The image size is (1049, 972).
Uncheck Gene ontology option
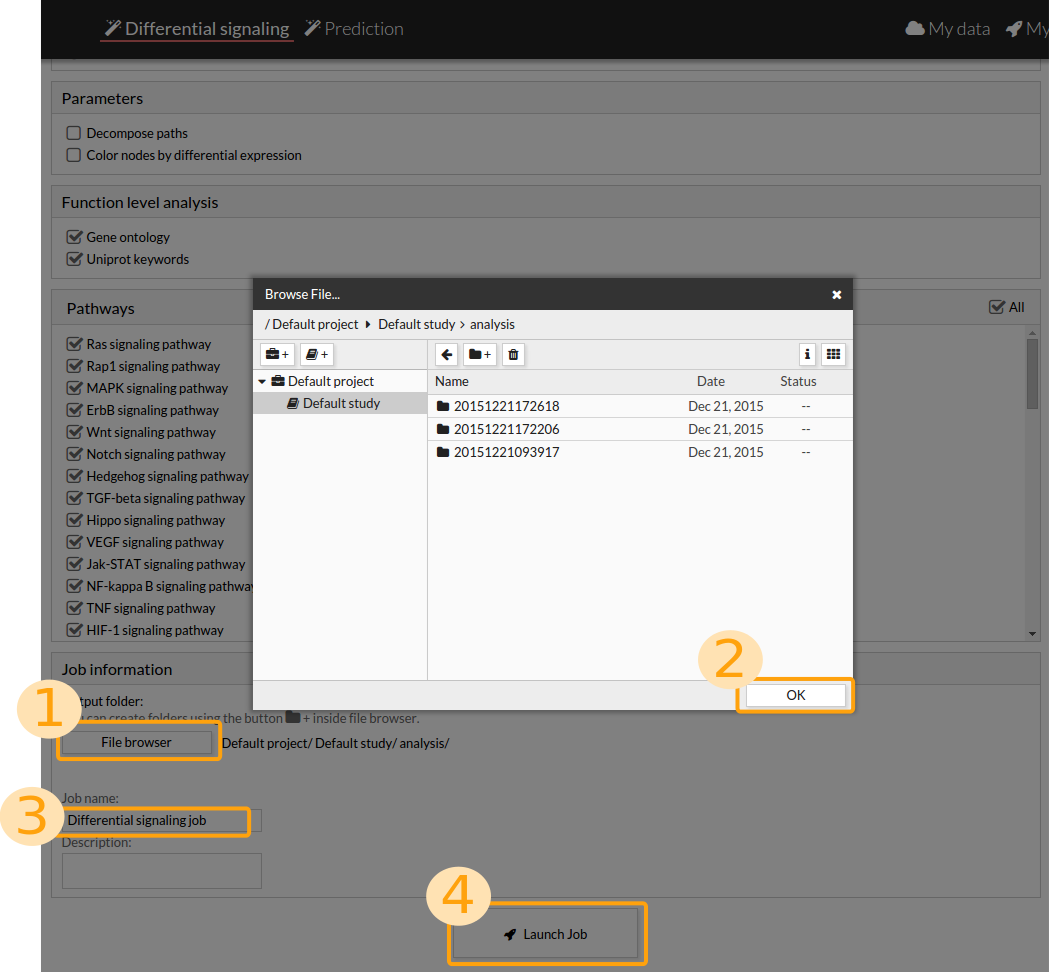(74, 237)
